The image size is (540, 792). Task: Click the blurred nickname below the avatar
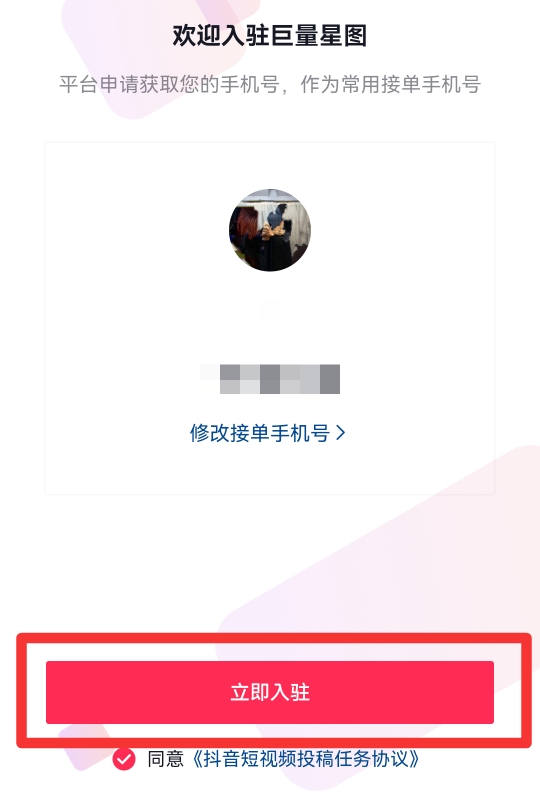pyautogui.click(x=270, y=309)
